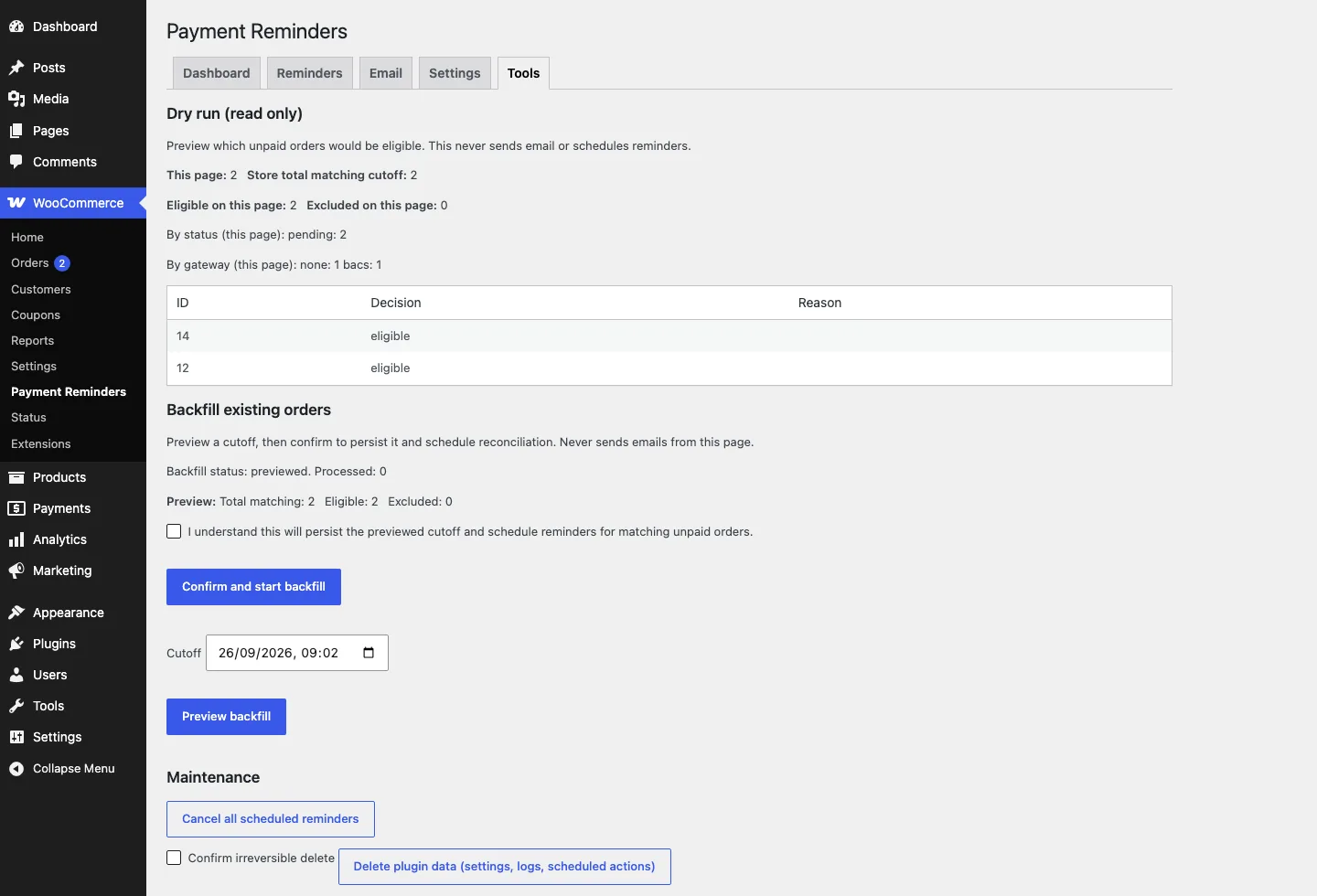Image resolution: width=1317 pixels, height=896 pixels.
Task: Click the Analytics bar chart icon
Action: [16, 539]
